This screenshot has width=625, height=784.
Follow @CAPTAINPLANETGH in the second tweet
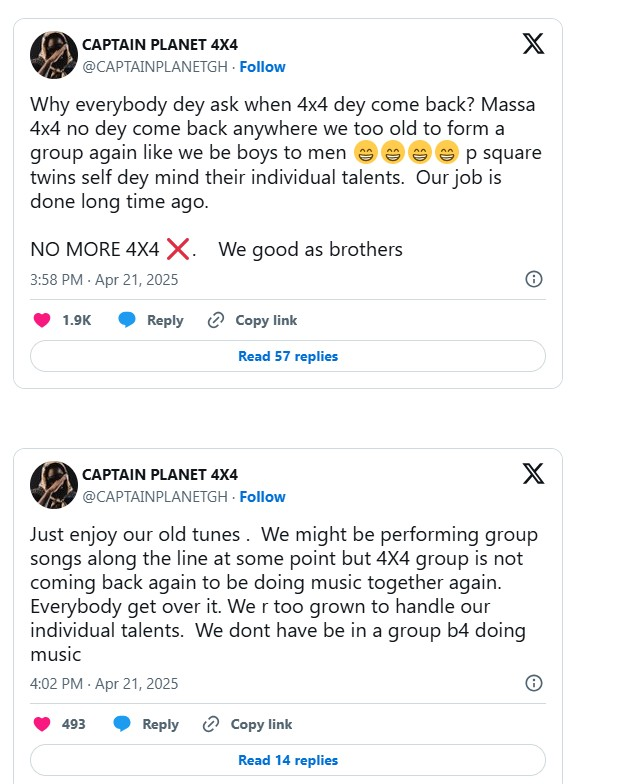[x=262, y=497]
